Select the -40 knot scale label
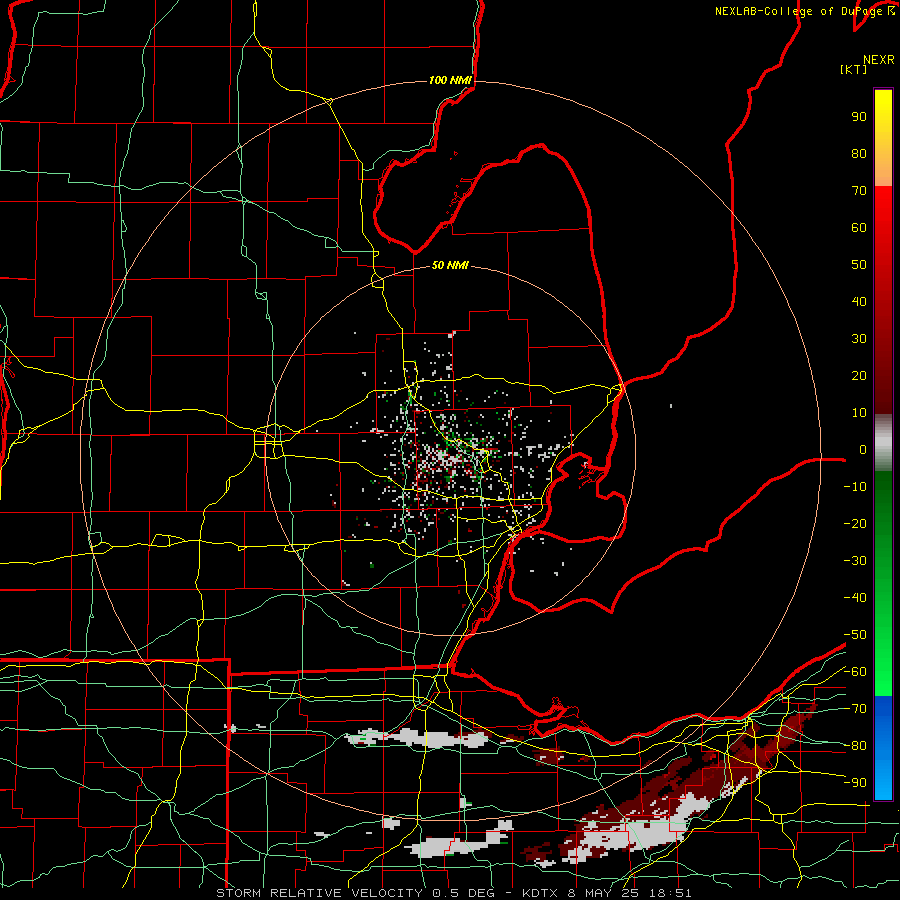The width and height of the screenshot is (900, 900). point(855,598)
